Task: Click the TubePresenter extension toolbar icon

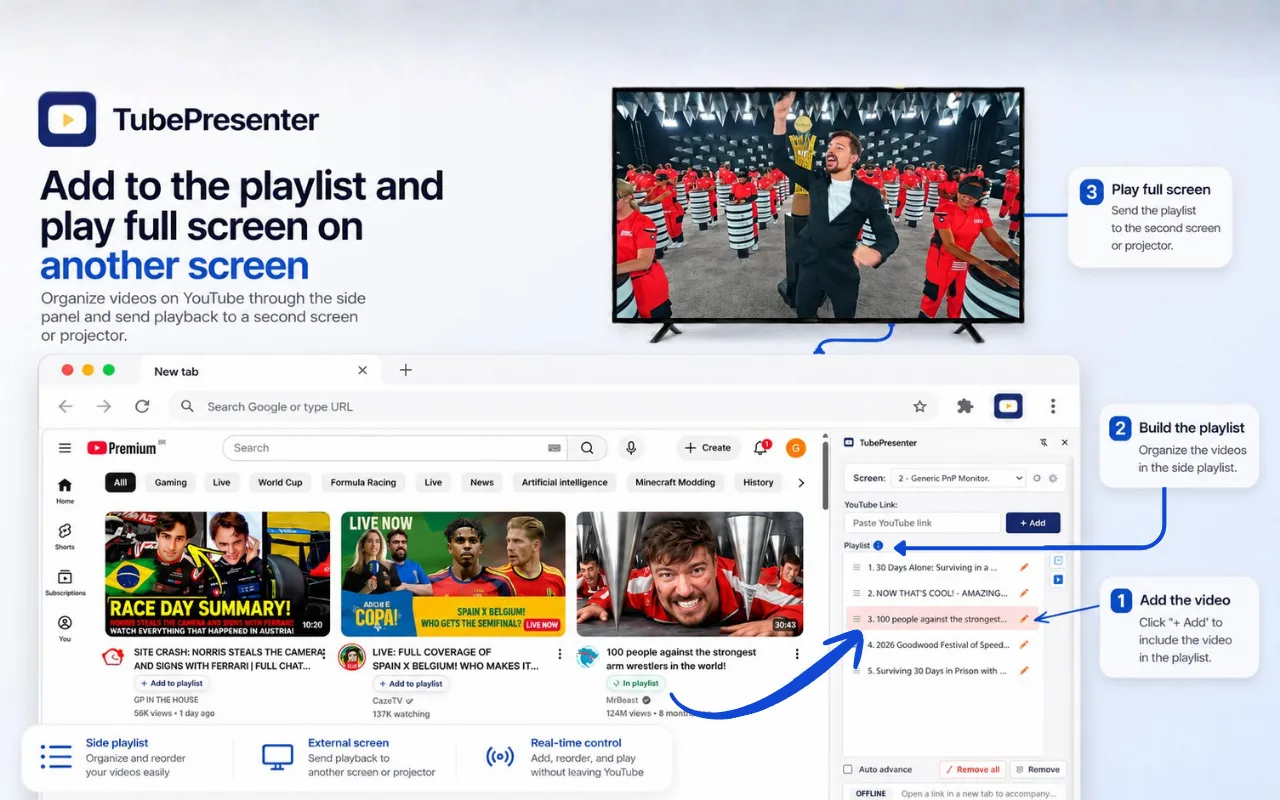Action: 1008,406
